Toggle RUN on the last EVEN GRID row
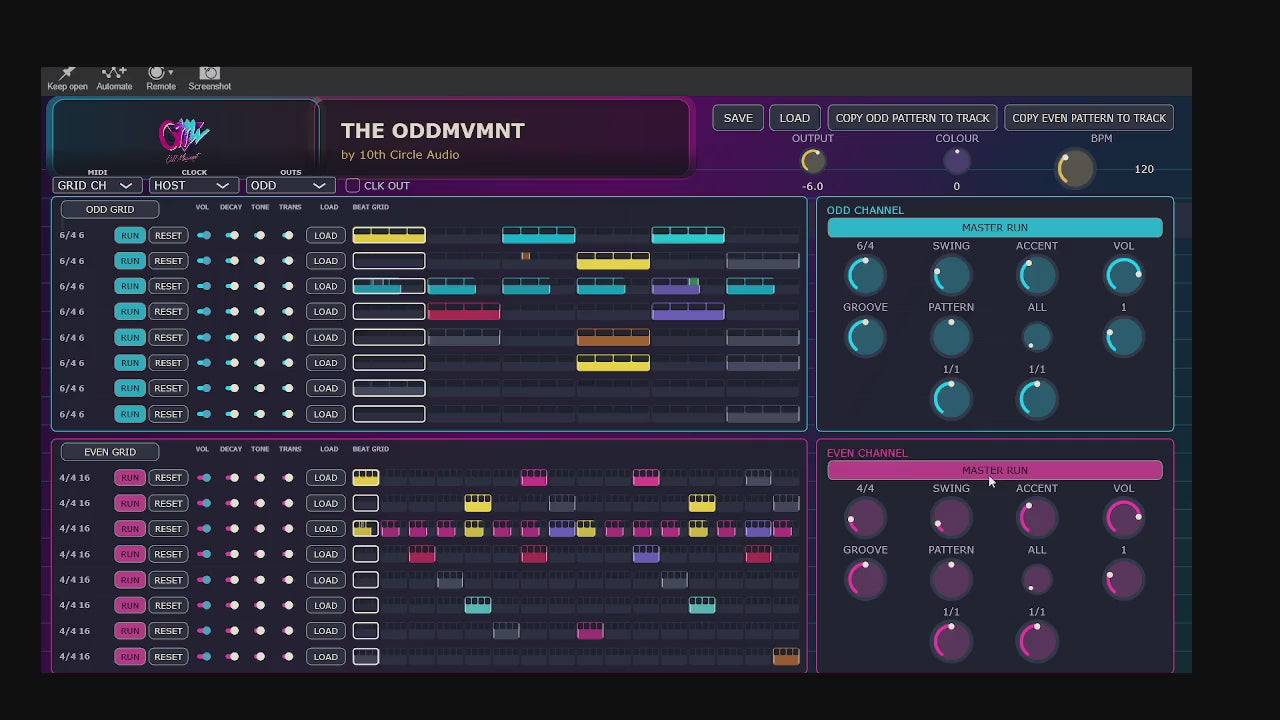Image resolution: width=1280 pixels, height=720 pixels. tap(129, 657)
